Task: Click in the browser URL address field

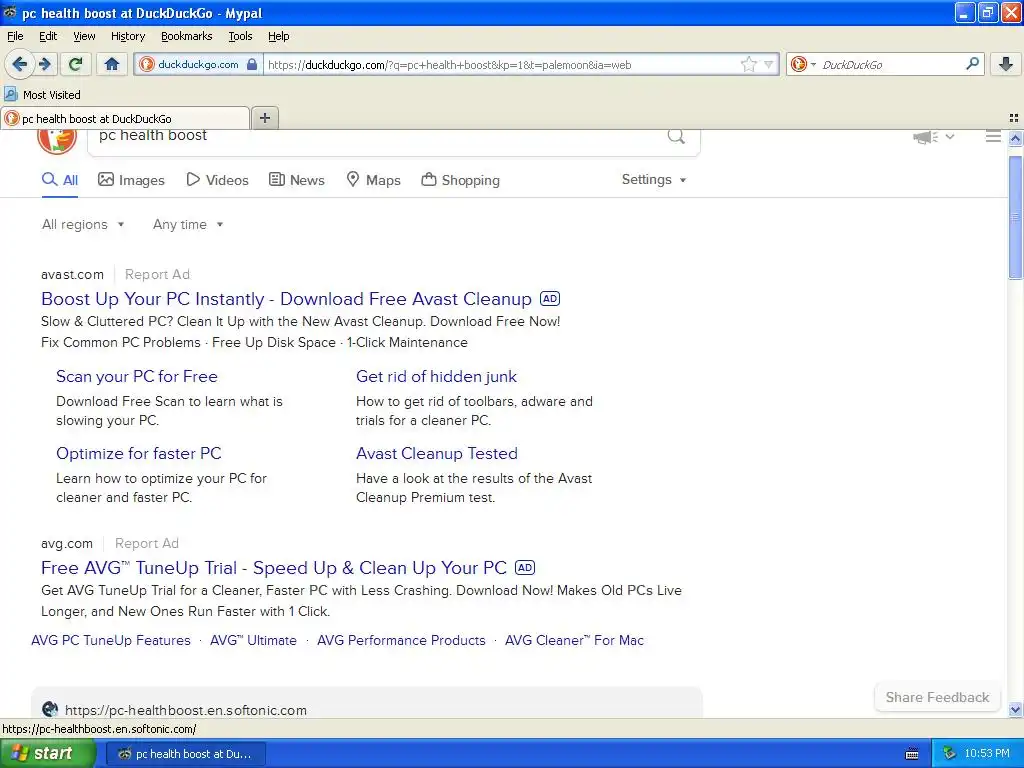Action: (x=500, y=64)
